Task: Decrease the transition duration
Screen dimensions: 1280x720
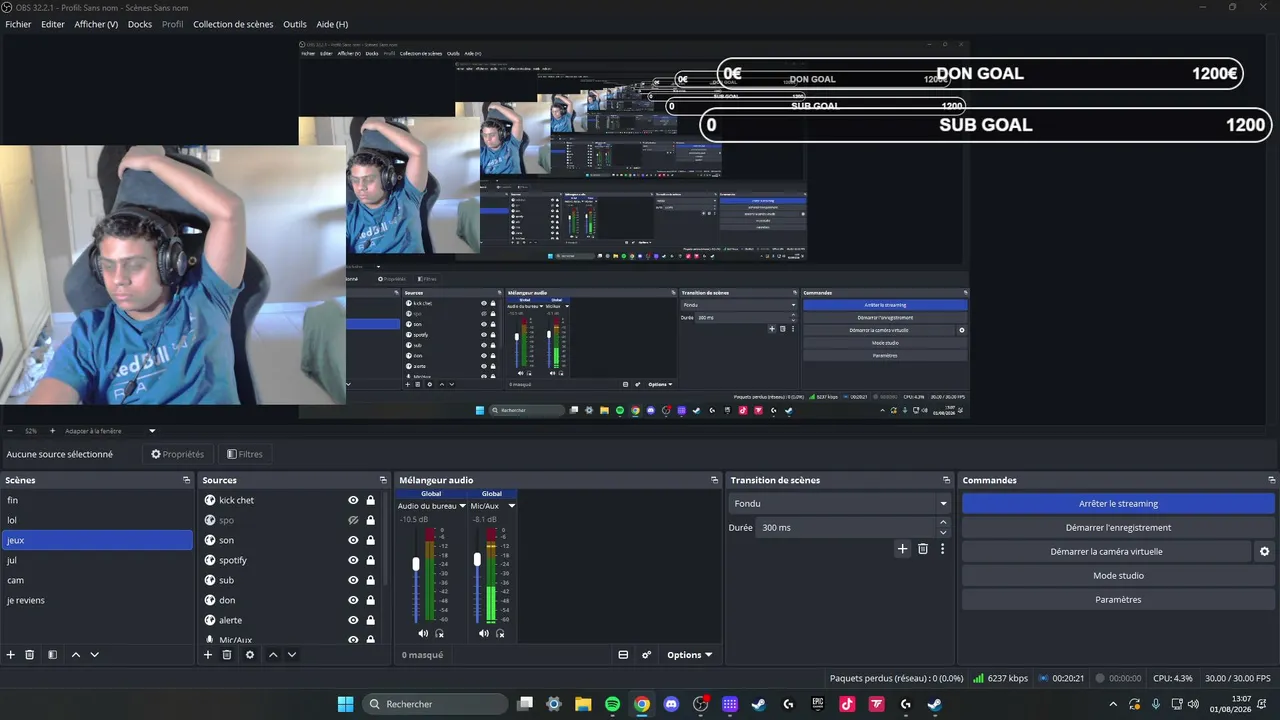Action: point(943,532)
